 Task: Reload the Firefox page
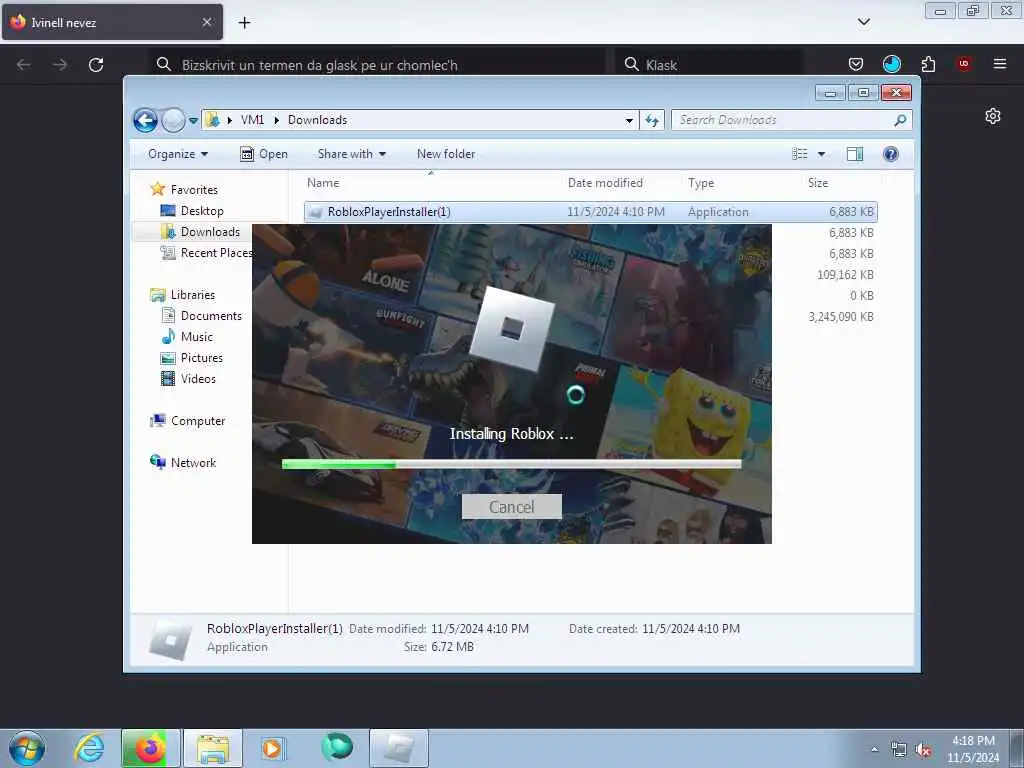[96, 65]
